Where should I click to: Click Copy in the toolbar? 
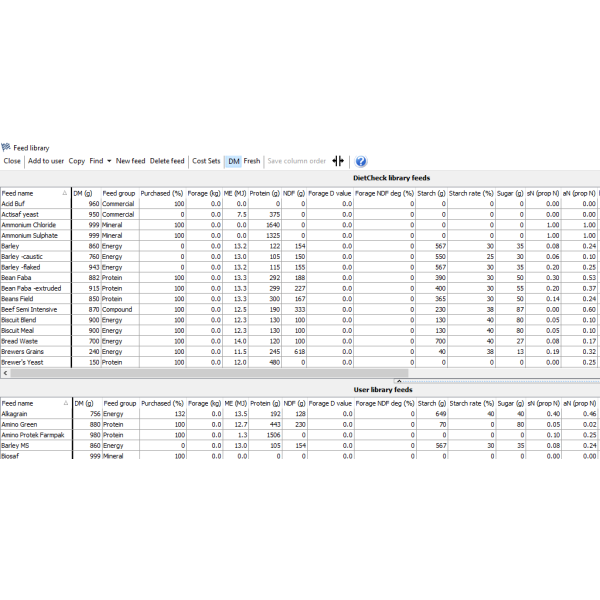[x=77, y=161]
